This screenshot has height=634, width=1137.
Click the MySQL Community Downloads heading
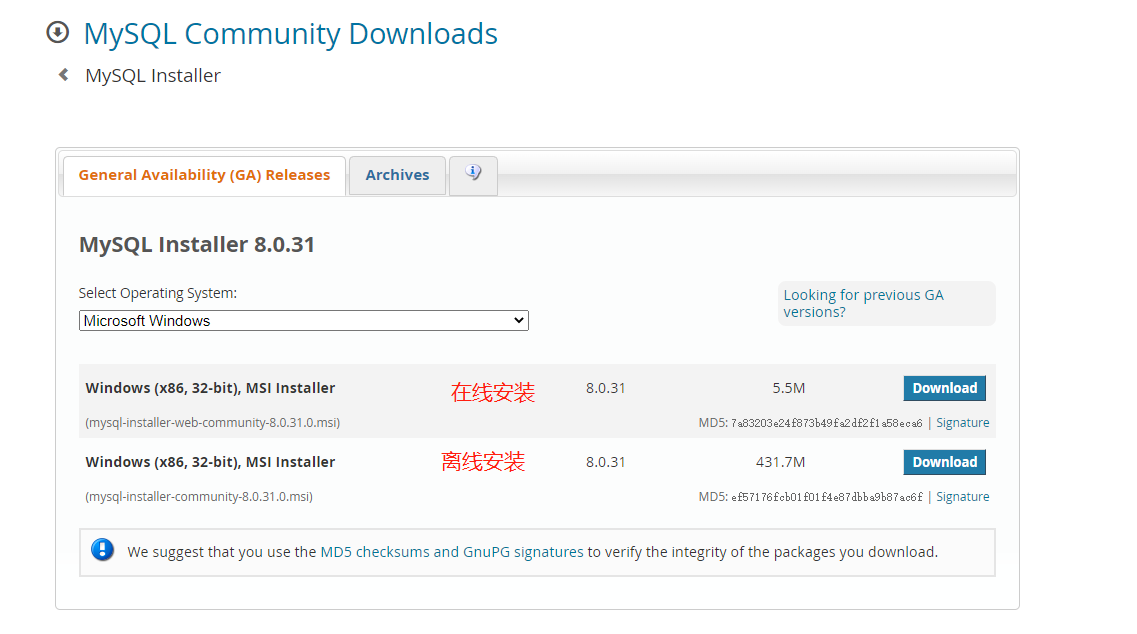tap(290, 33)
